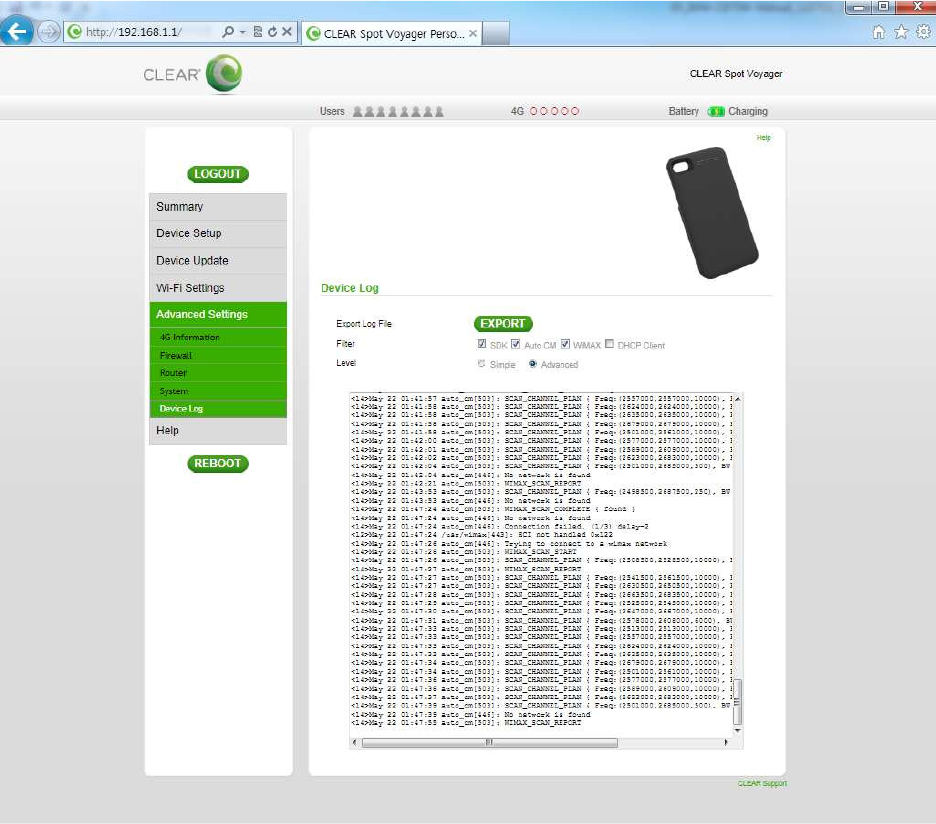Click the log scroll up arrow
Viewport: 936px width, 824px height.
(738, 398)
